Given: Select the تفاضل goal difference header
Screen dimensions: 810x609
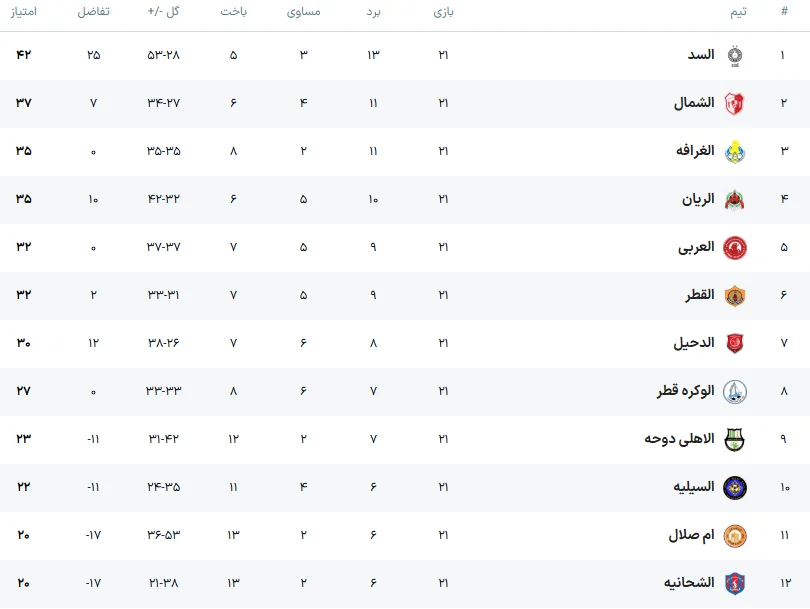Looking at the screenshot, I should [94, 11].
